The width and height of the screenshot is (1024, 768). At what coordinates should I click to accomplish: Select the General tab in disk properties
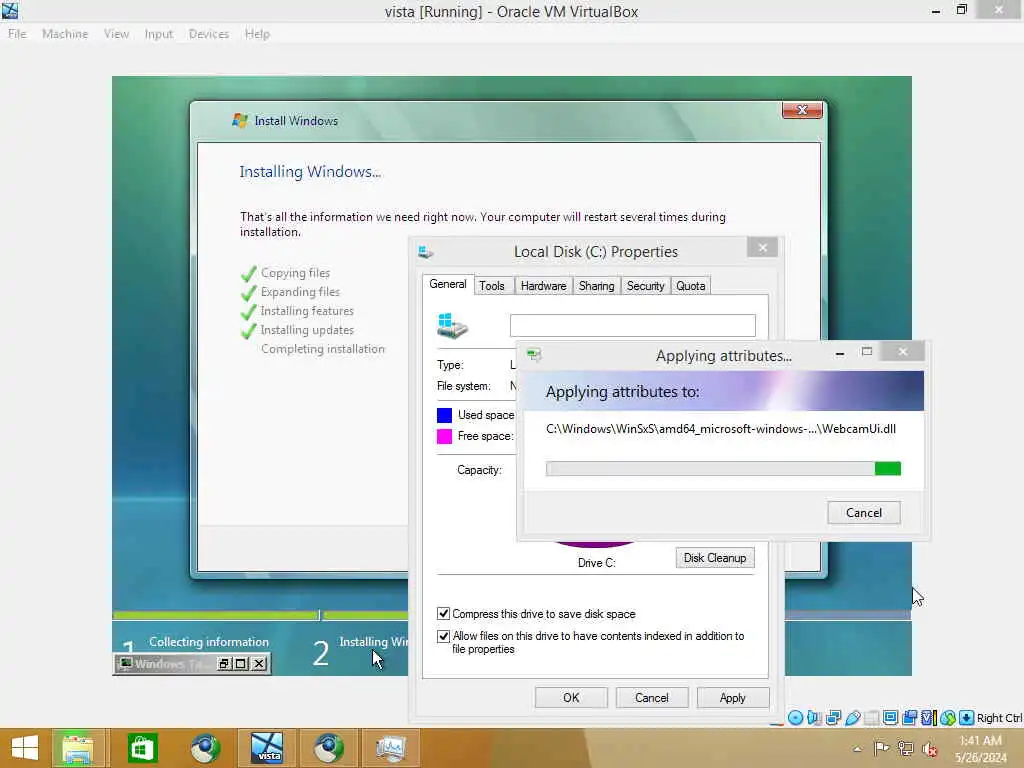click(x=447, y=284)
